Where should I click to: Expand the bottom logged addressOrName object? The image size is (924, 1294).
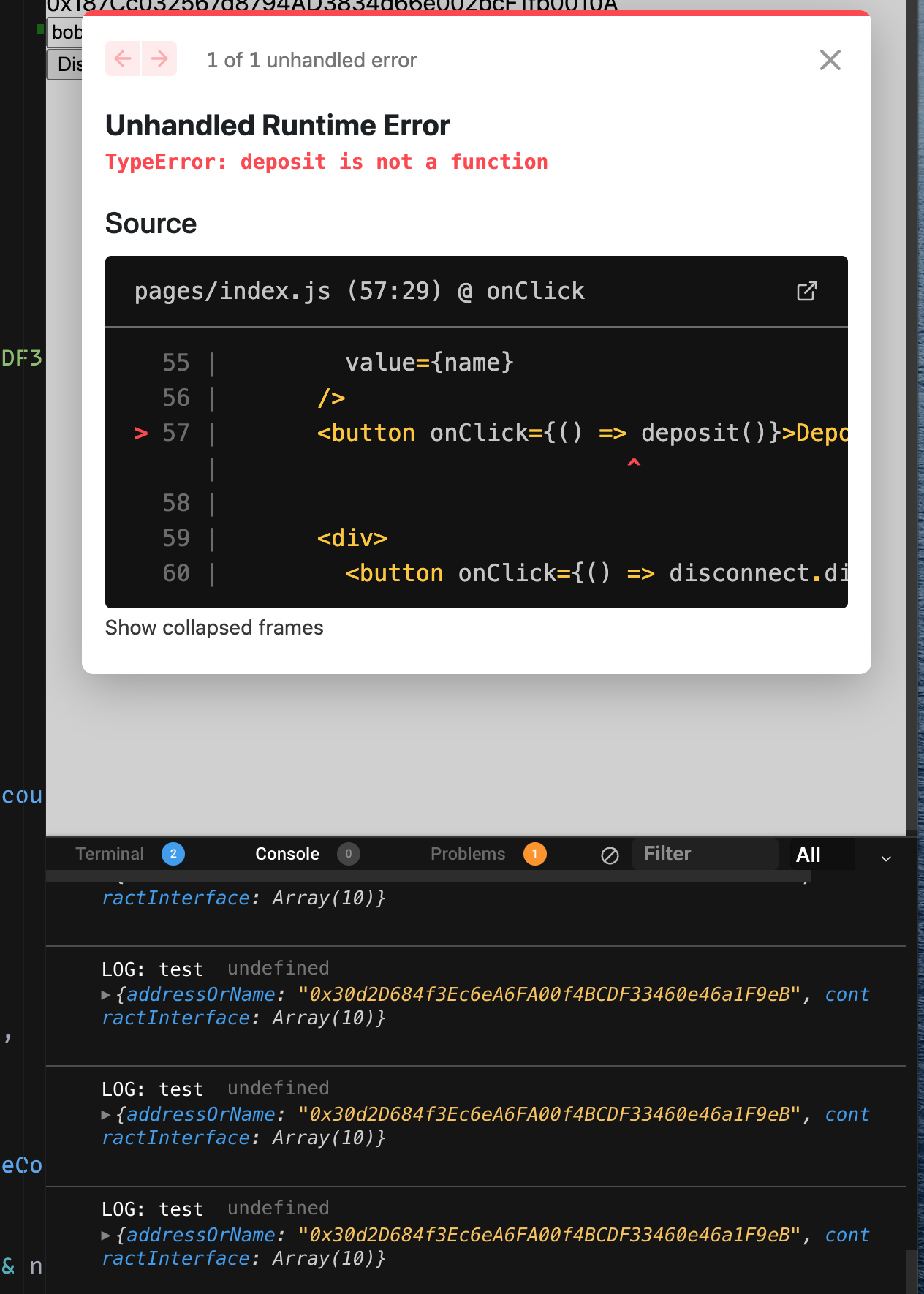point(106,1236)
